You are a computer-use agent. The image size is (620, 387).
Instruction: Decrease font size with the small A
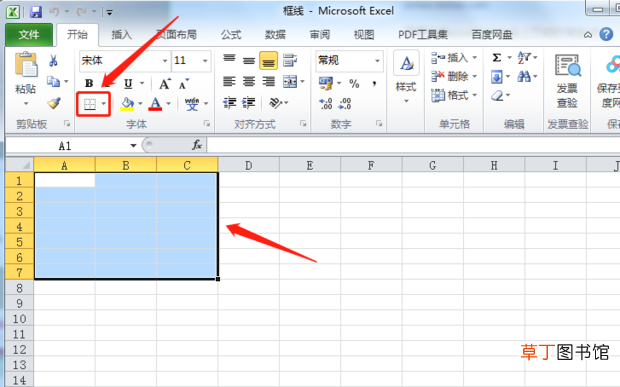pyautogui.click(x=184, y=84)
